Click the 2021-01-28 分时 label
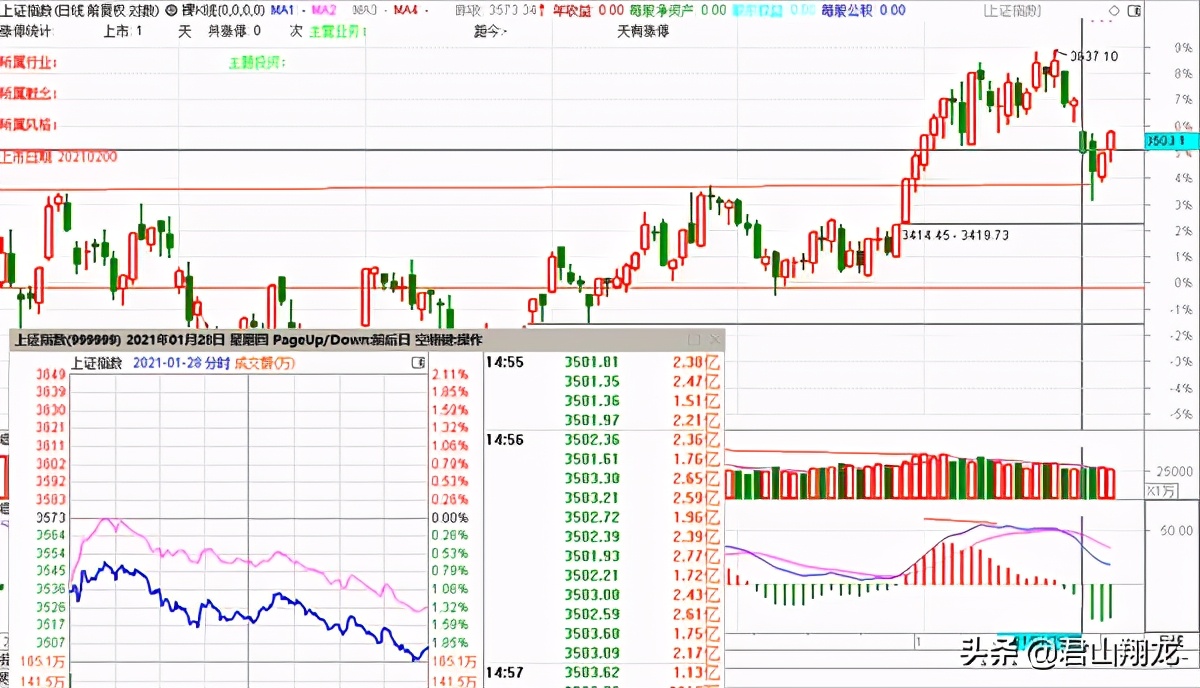 181,362
